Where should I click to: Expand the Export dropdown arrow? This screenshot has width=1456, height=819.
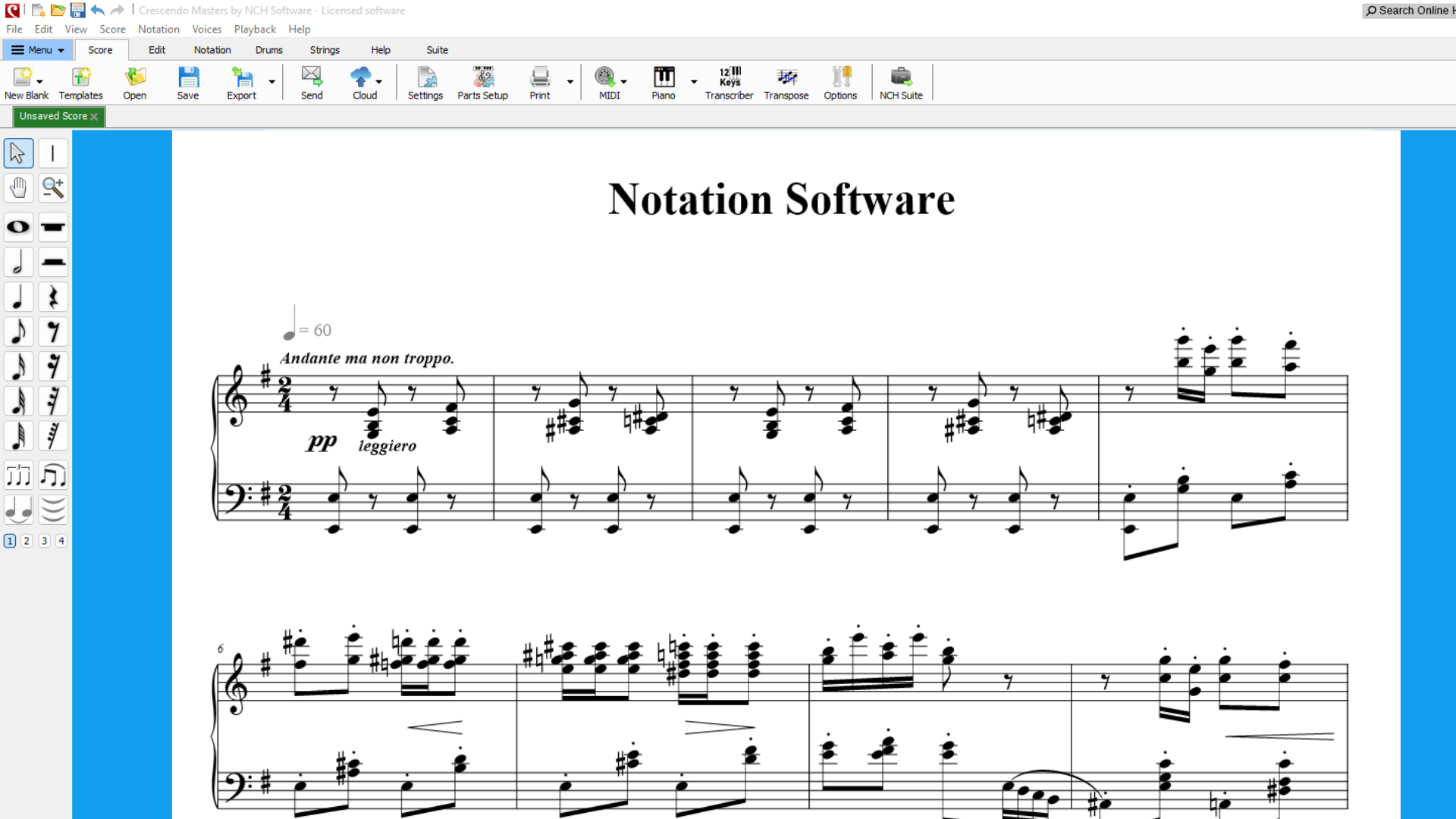coord(271,81)
